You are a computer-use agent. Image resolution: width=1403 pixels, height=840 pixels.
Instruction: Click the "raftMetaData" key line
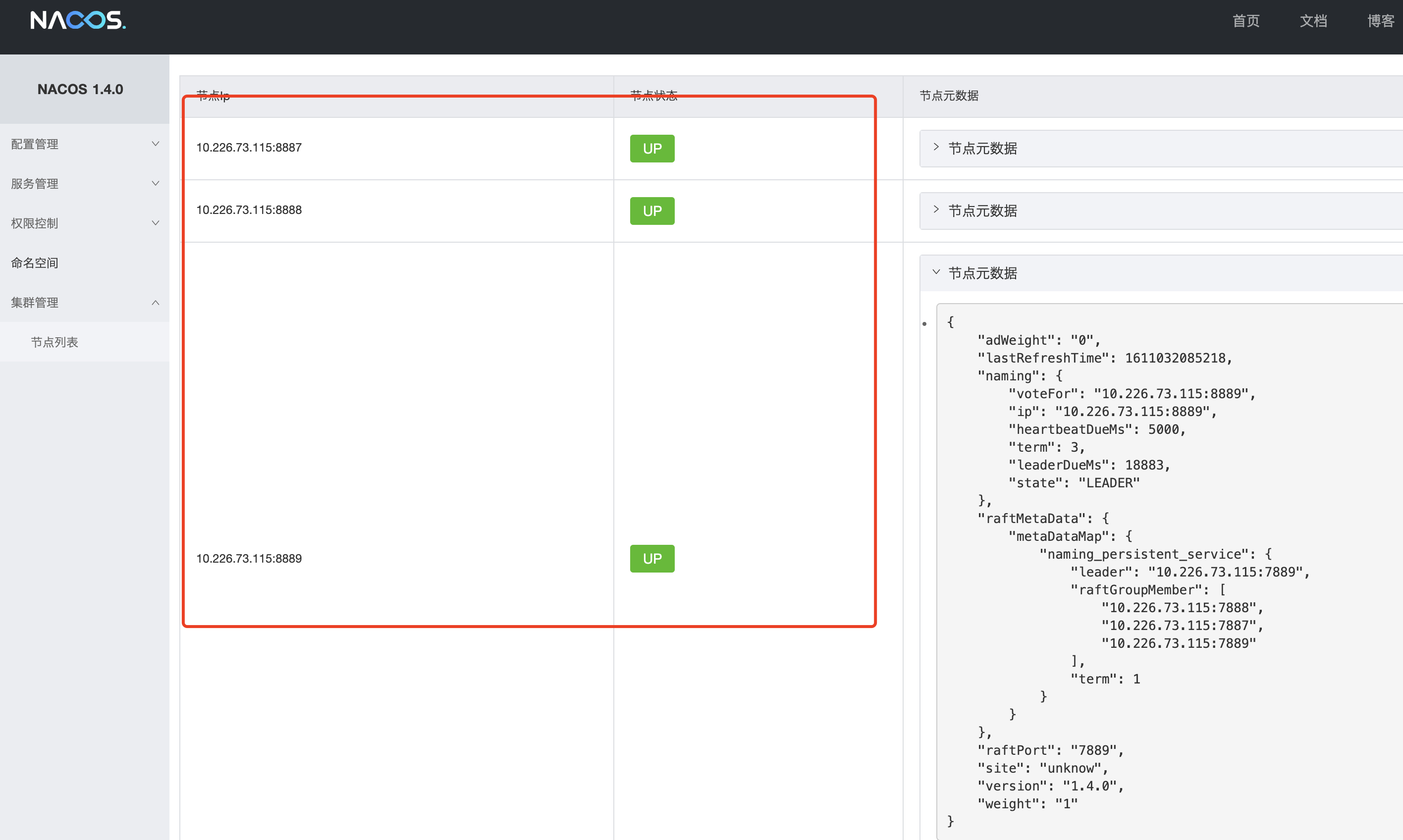click(1043, 519)
